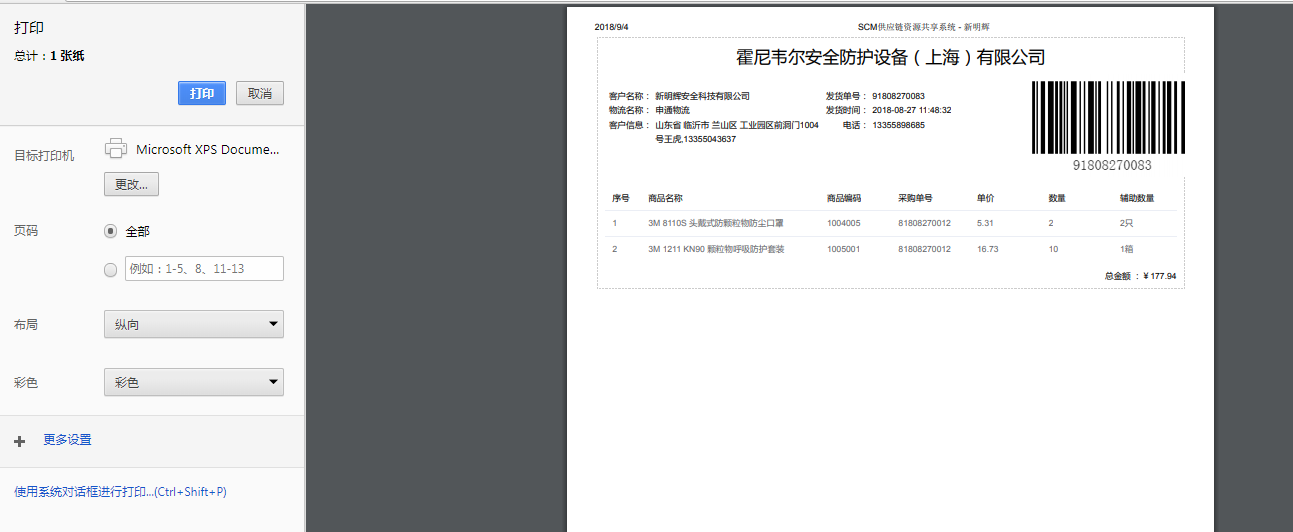This screenshot has width=1293, height=532.
Task: Click header text SCM供应链资源共享系统 - 新明辉
Action: pyautogui.click(x=923, y=27)
